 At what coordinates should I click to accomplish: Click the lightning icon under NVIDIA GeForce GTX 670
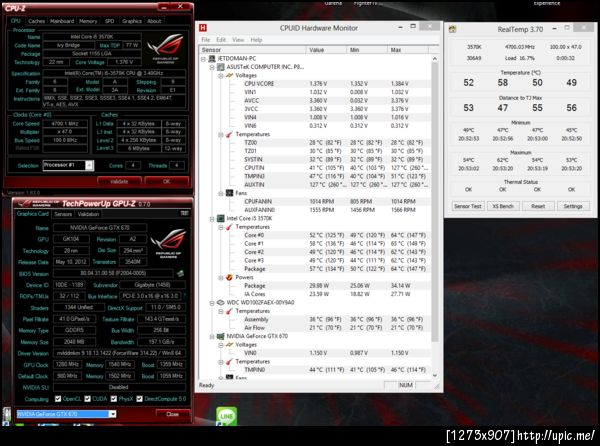229,345
